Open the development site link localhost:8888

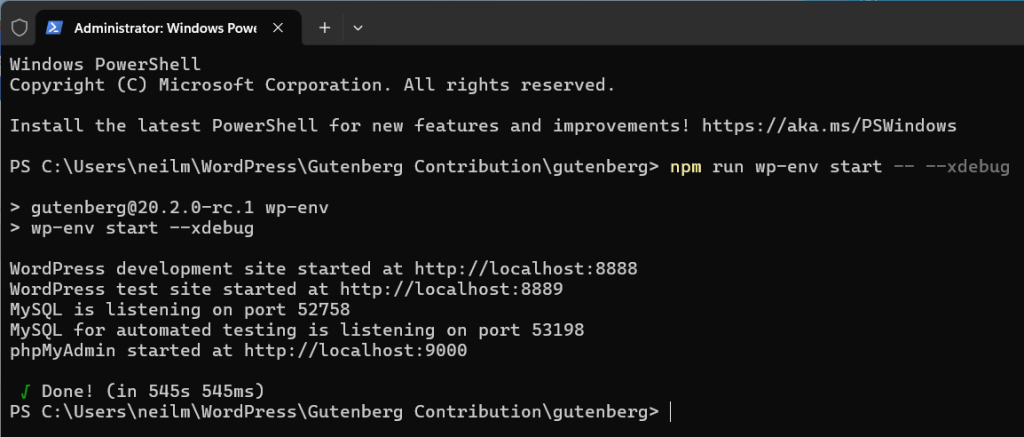[537, 269]
